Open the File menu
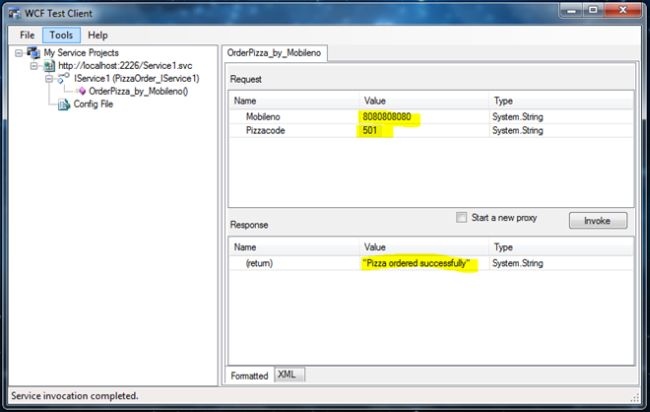 pyautogui.click(x=27, y=35)
